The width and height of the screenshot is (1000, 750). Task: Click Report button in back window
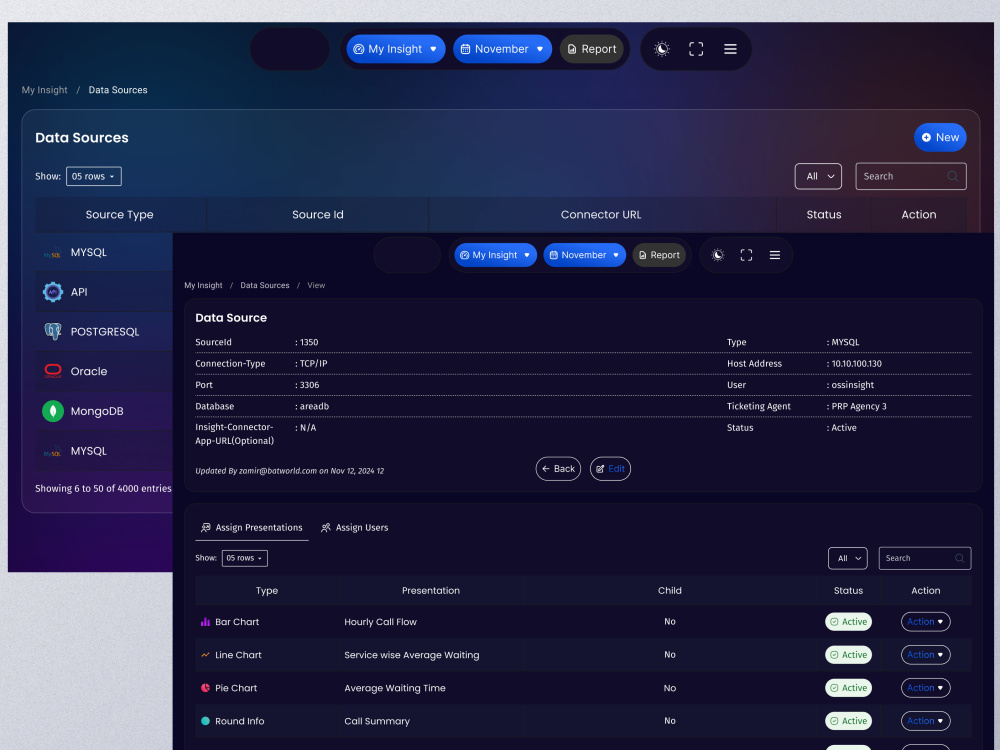[591, 49]
